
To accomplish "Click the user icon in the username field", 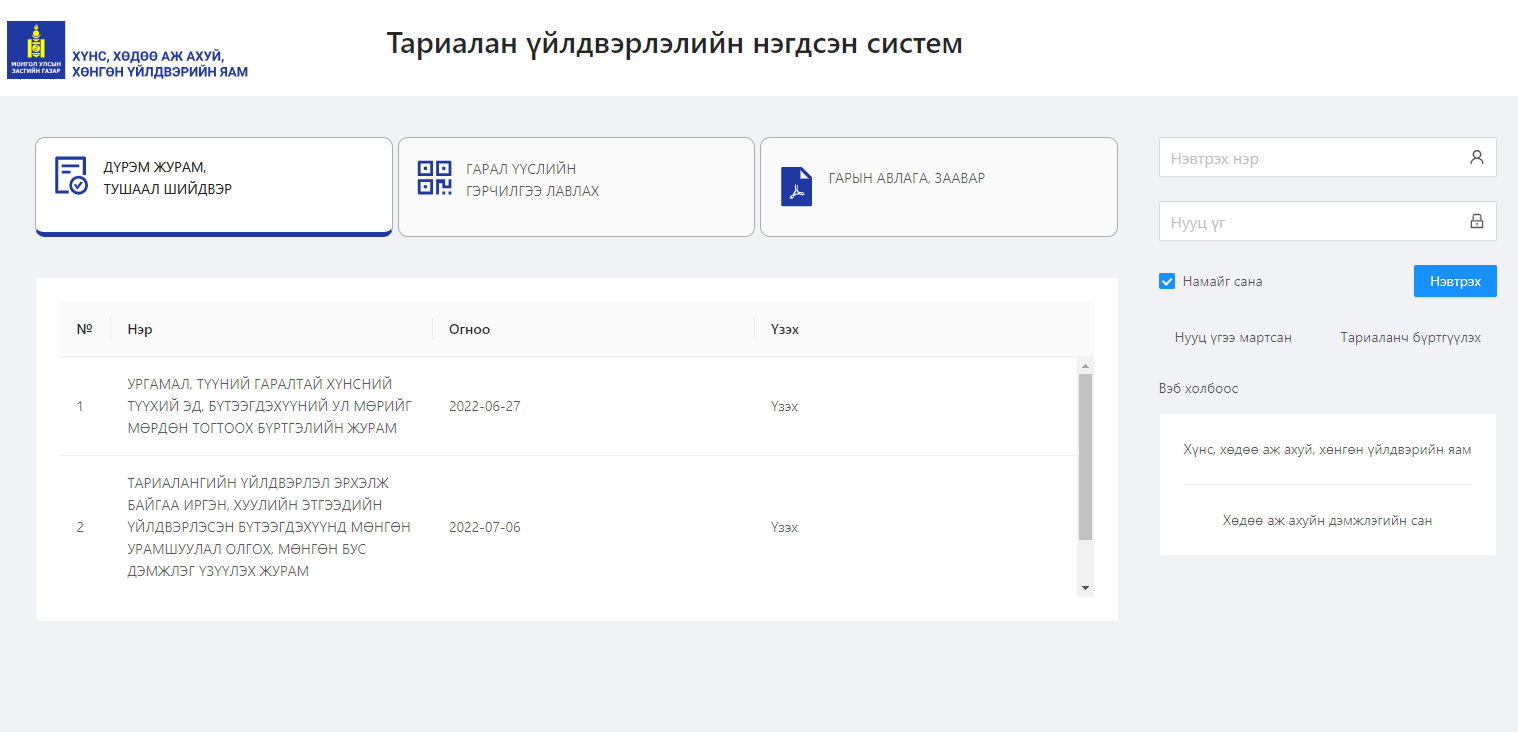I will [x=1476, y=157].
